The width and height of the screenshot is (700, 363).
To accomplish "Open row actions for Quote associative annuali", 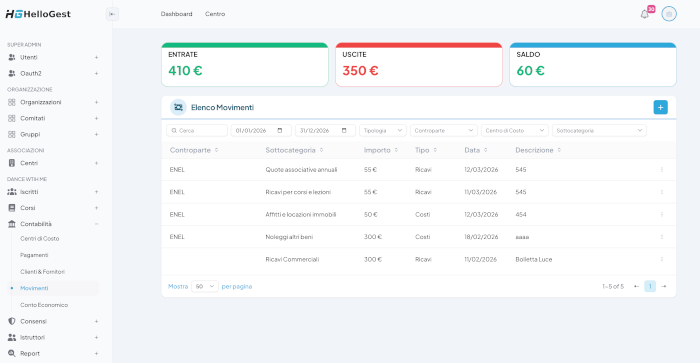I will pos(662,170).
